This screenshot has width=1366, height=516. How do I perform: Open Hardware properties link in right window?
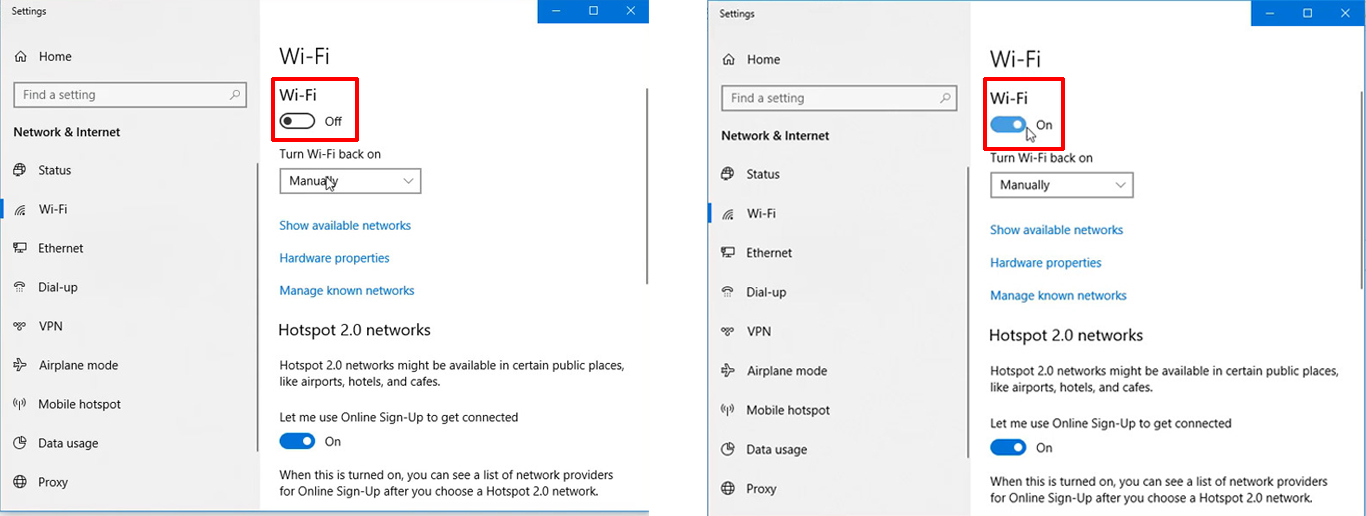tap(1046, 263)
